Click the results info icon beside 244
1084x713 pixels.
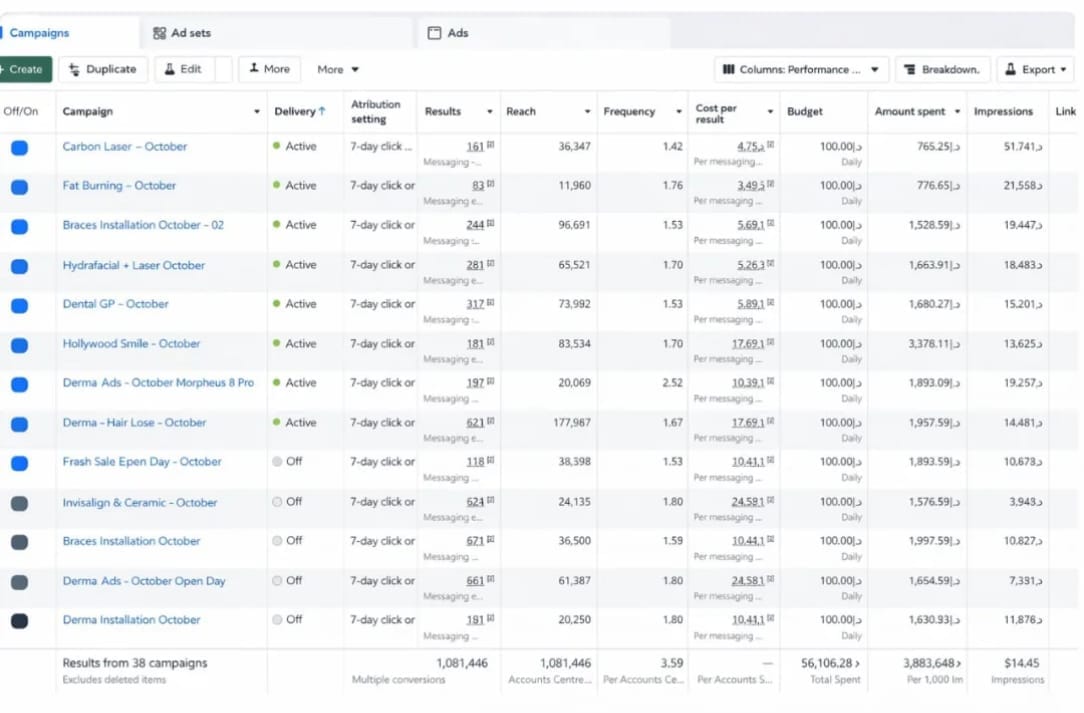[x=491, y=224]
